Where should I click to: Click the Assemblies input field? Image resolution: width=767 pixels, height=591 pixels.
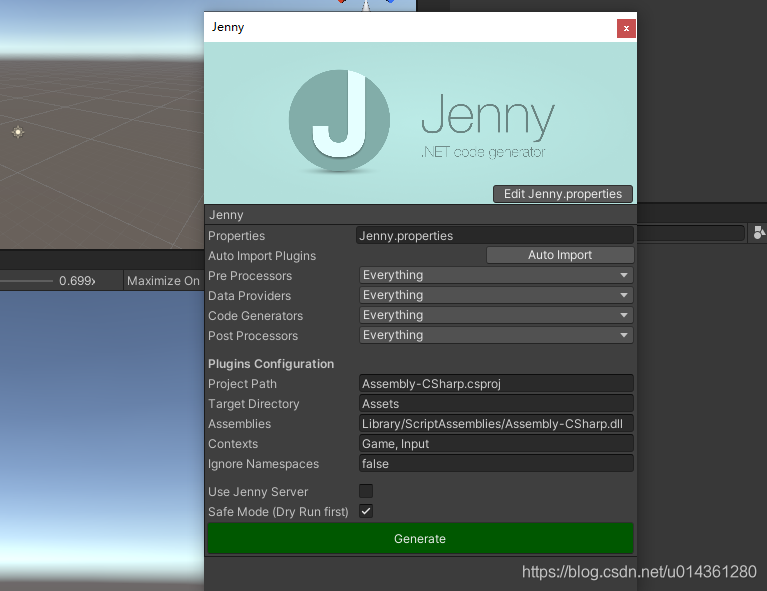tap(496, 424)
